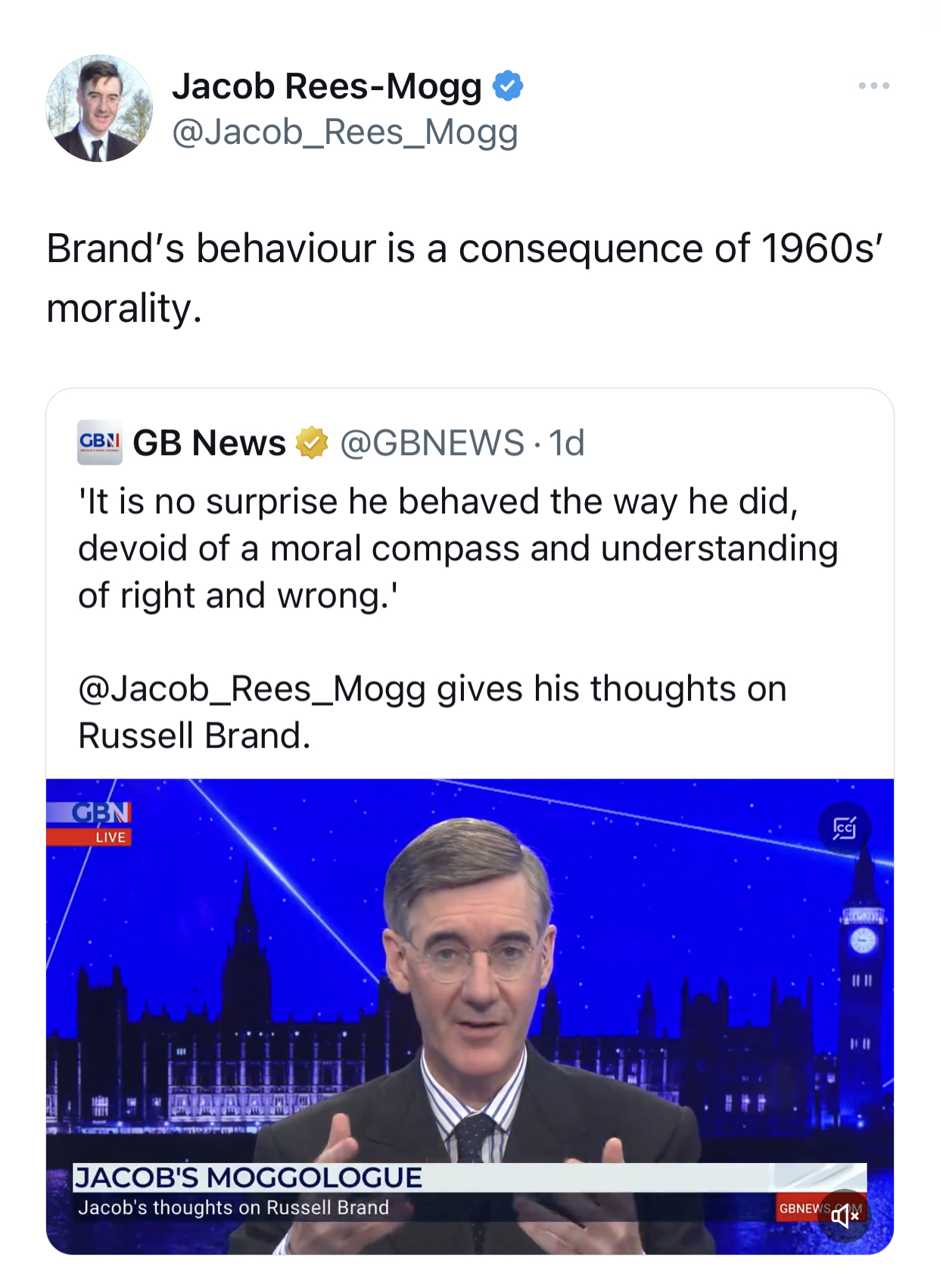Click the GBN logo in the video corner

[x=101, y=812]
